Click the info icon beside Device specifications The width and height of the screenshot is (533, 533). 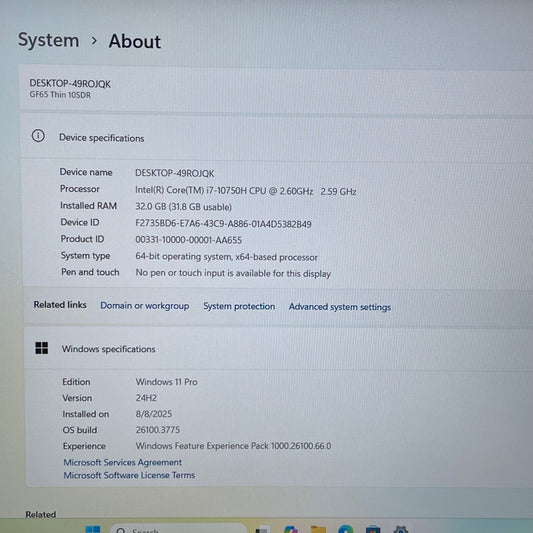click(x=38, y=136)
